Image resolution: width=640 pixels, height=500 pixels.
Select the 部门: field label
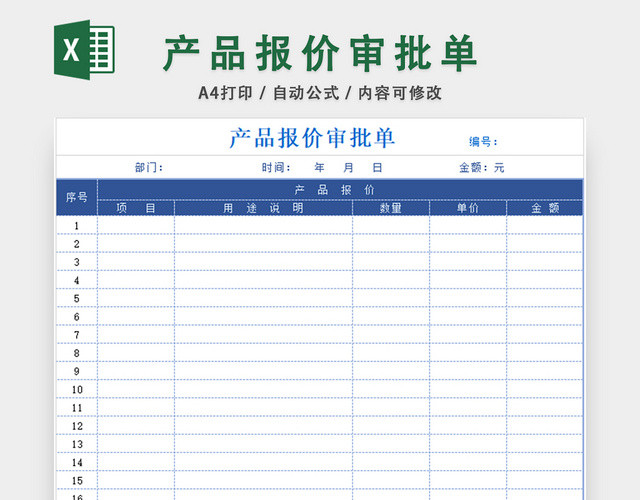149,167
